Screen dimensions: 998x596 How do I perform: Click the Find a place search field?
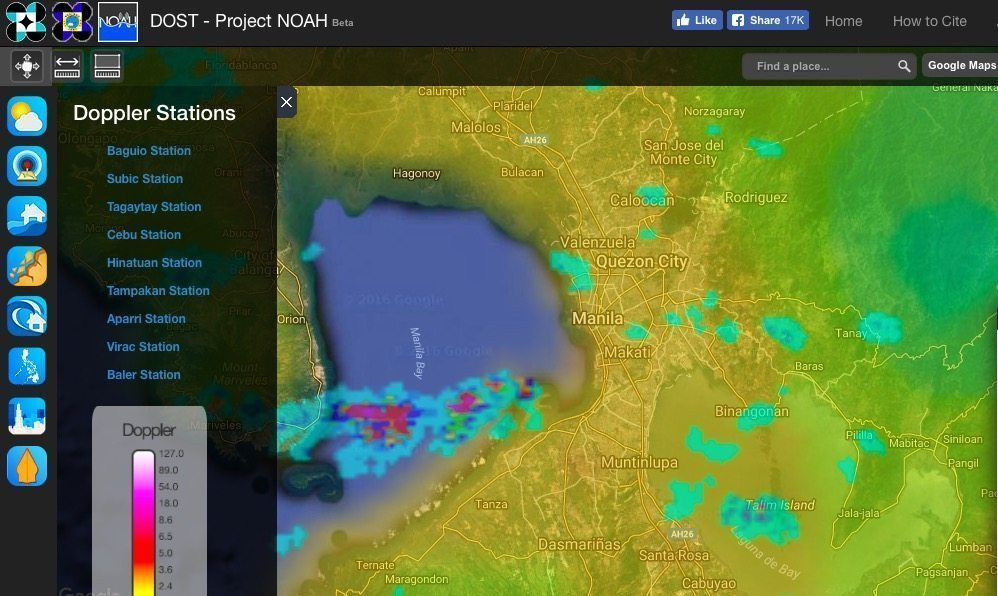click(x=829, y=66)
